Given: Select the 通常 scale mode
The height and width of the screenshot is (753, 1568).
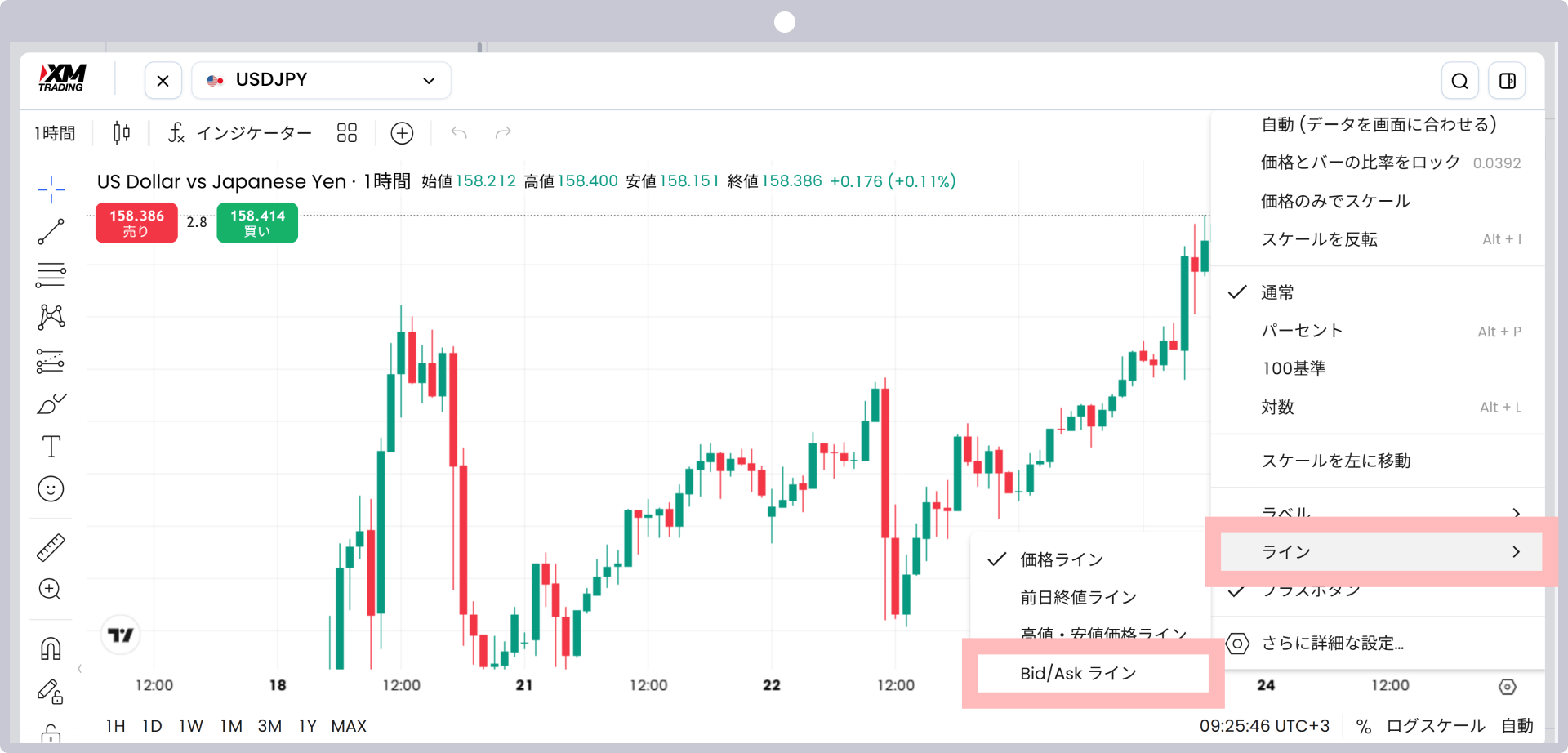Looking at the screenshot, I should [x=1378, y=292].
